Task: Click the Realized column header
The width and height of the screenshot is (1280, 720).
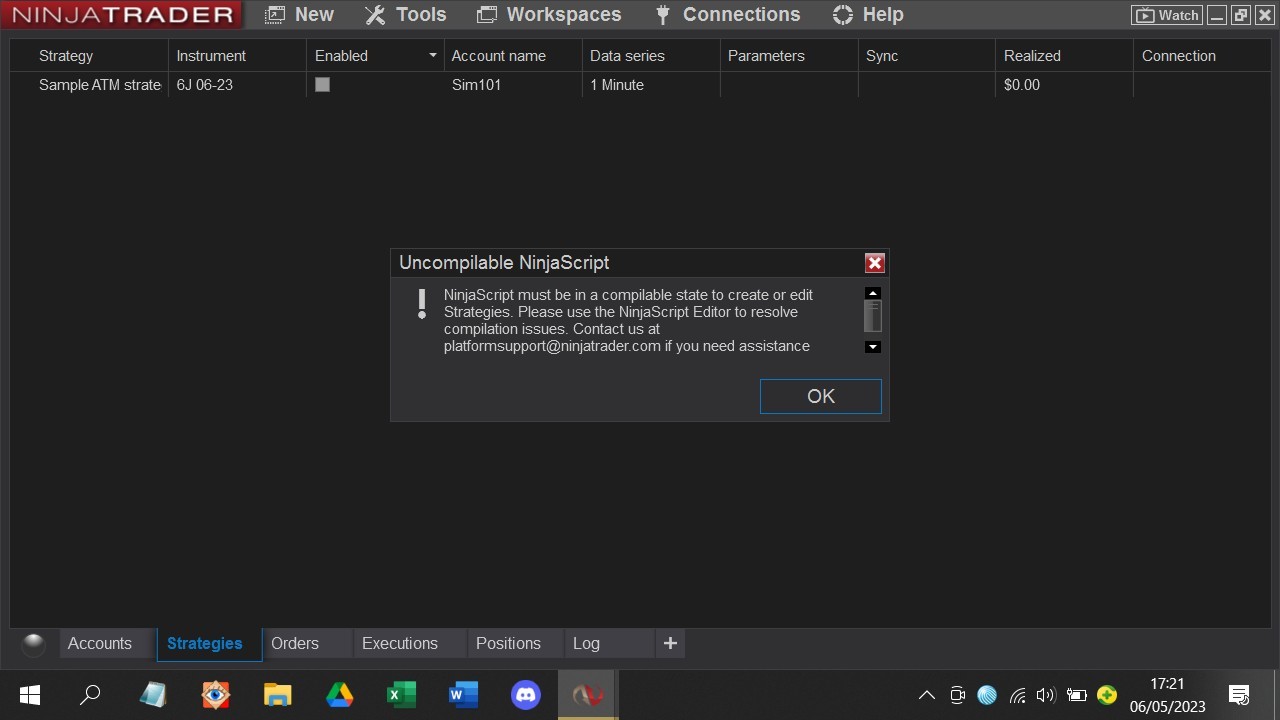Action: point(1032,56)
